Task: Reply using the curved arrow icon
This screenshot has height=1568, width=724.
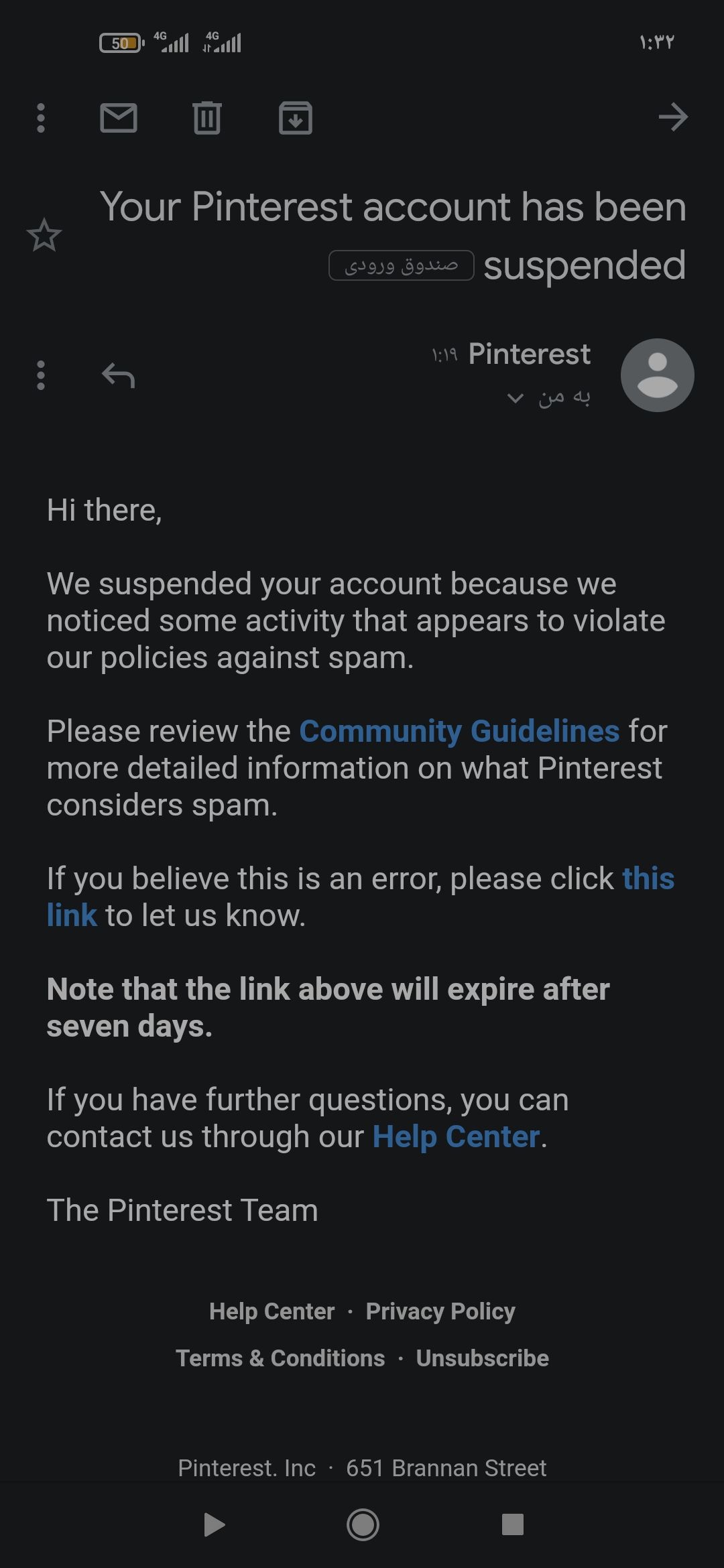Action: tap(119, 375)
